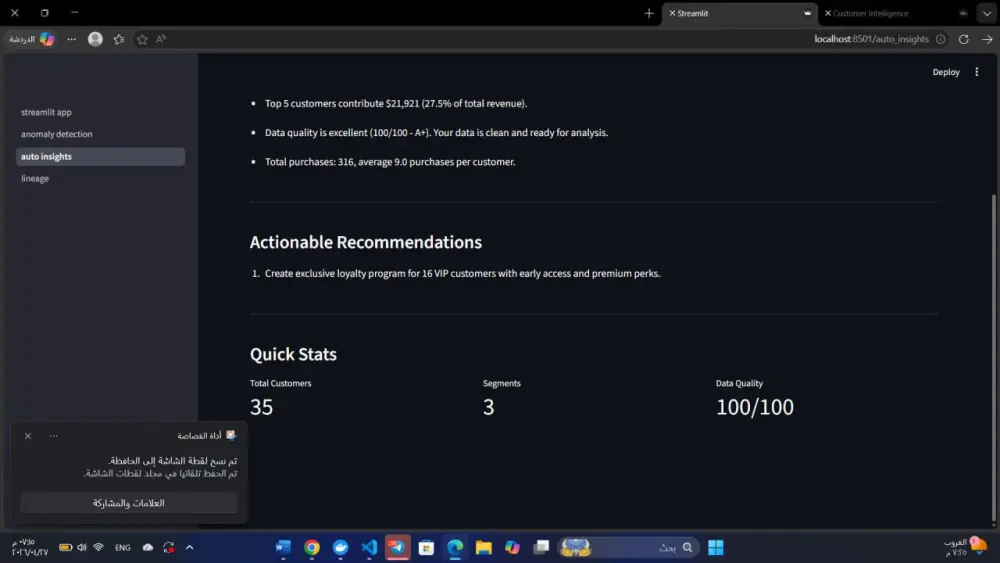
Task: Click the markup and share button
Action: click(129, 503)
